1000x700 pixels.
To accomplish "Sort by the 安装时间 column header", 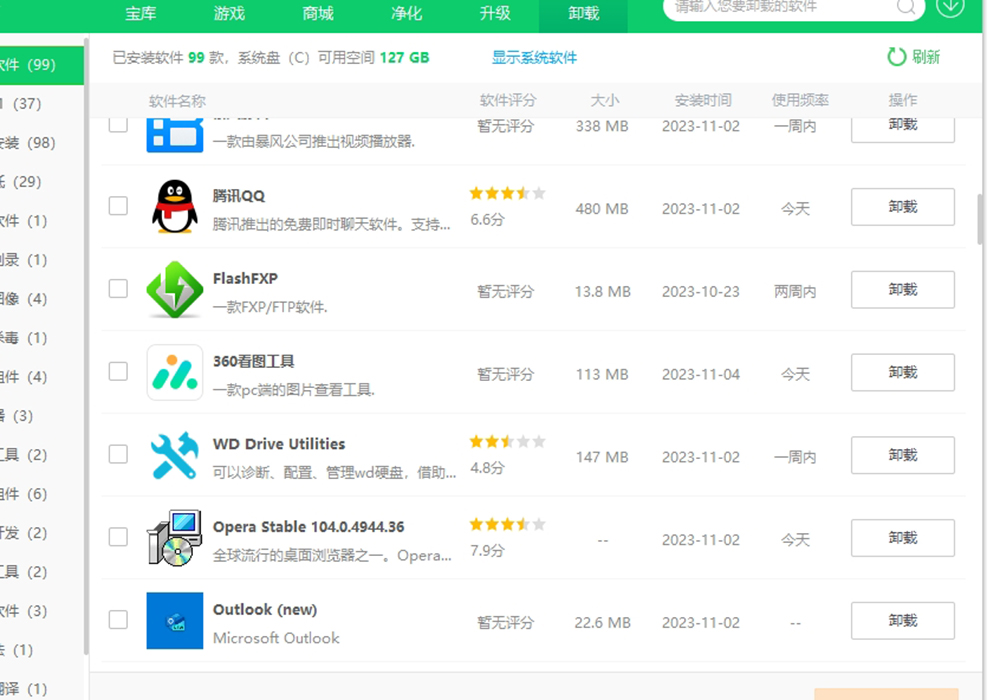I will coord(703,100).
